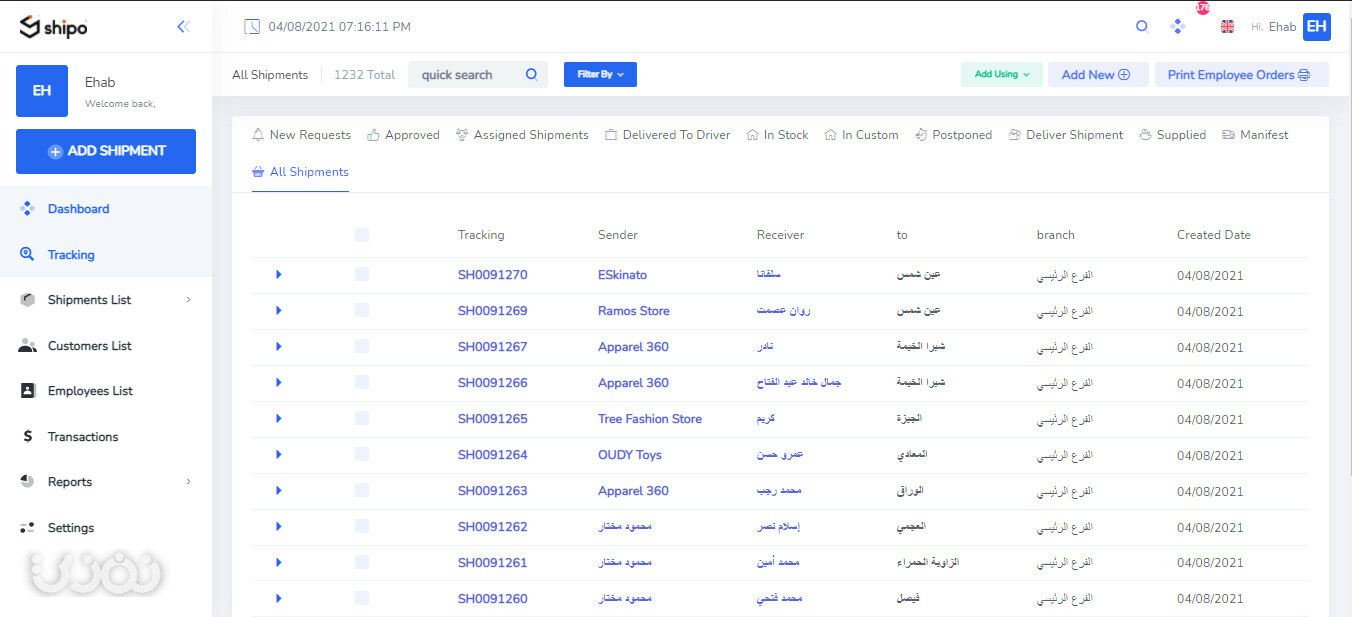Expand row details for SH0091261
Viewport: 1352px width, 617px height.
(x=278, y=562)
